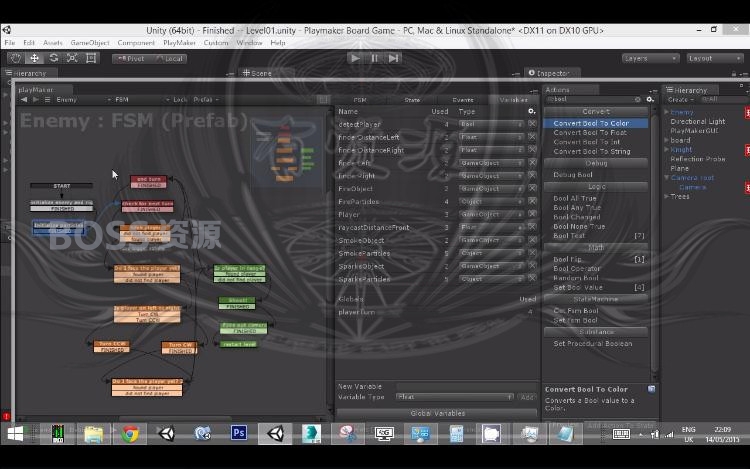750x469 pixels.
Task: Collapse the Camera root item in Hierarchy
Action: pyautogui.click(x=667, y=177)
